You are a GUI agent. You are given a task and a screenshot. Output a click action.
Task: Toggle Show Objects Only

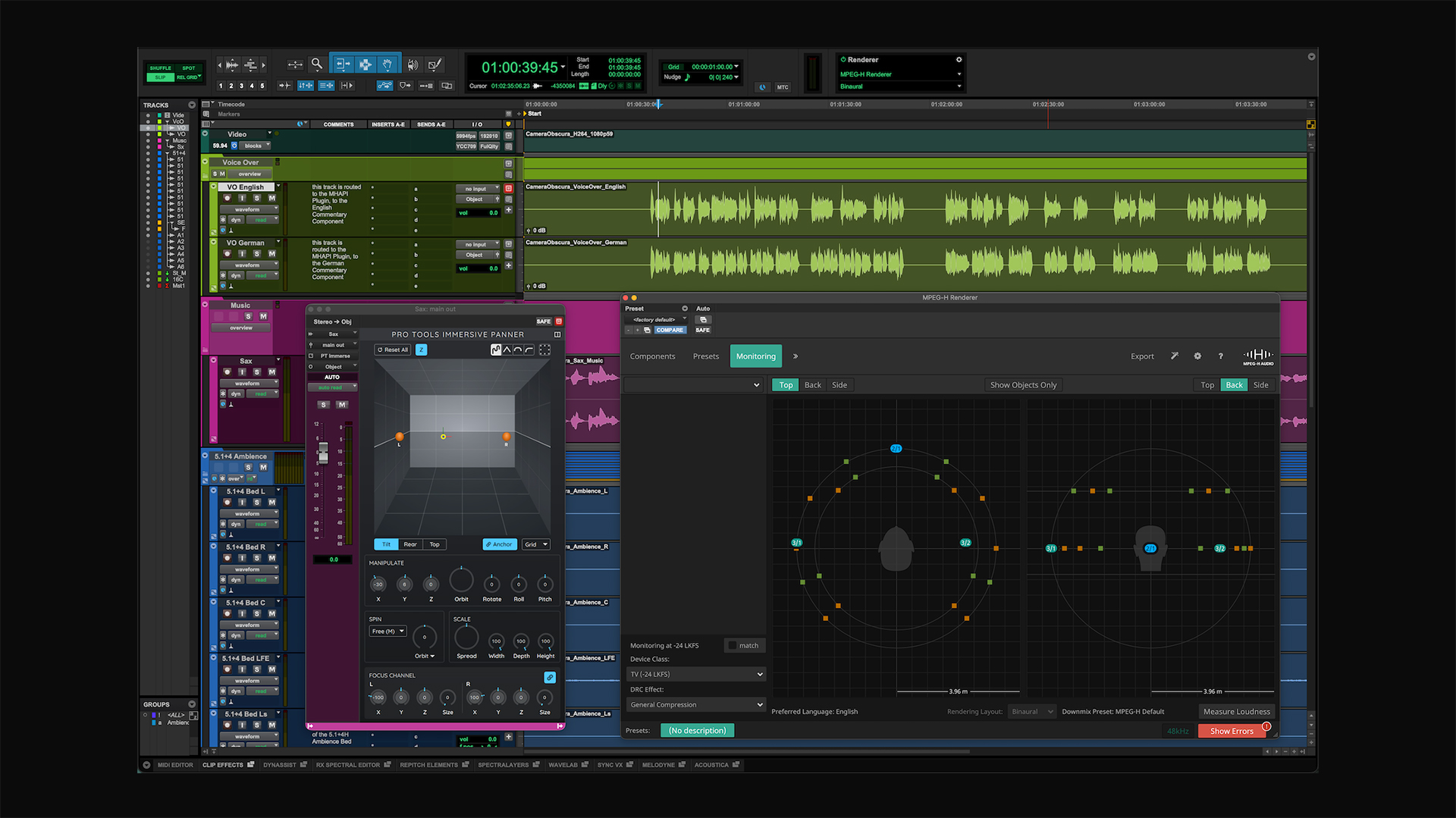click(1023, 385)
